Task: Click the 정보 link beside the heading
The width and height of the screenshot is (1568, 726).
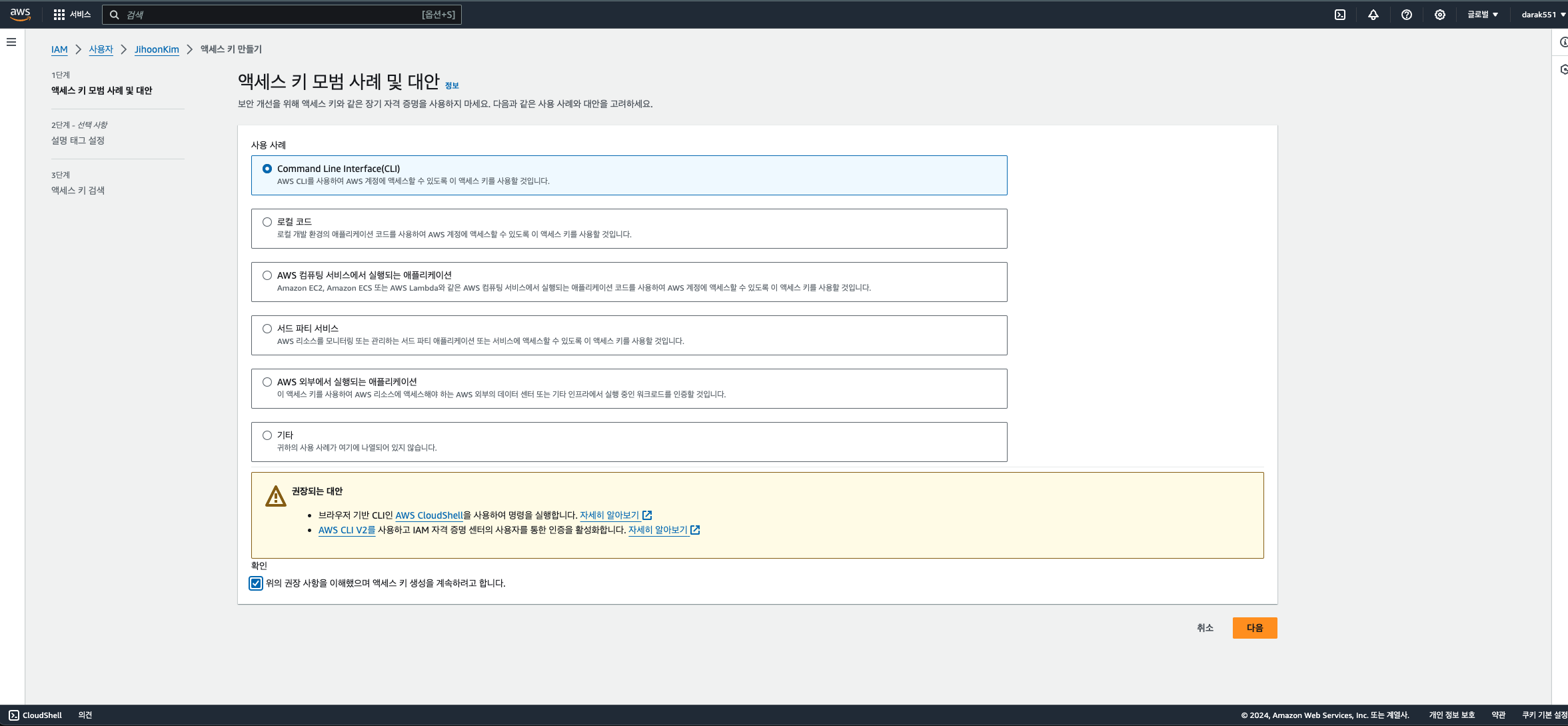Action: pyautogui.click(x=452, y=85)
